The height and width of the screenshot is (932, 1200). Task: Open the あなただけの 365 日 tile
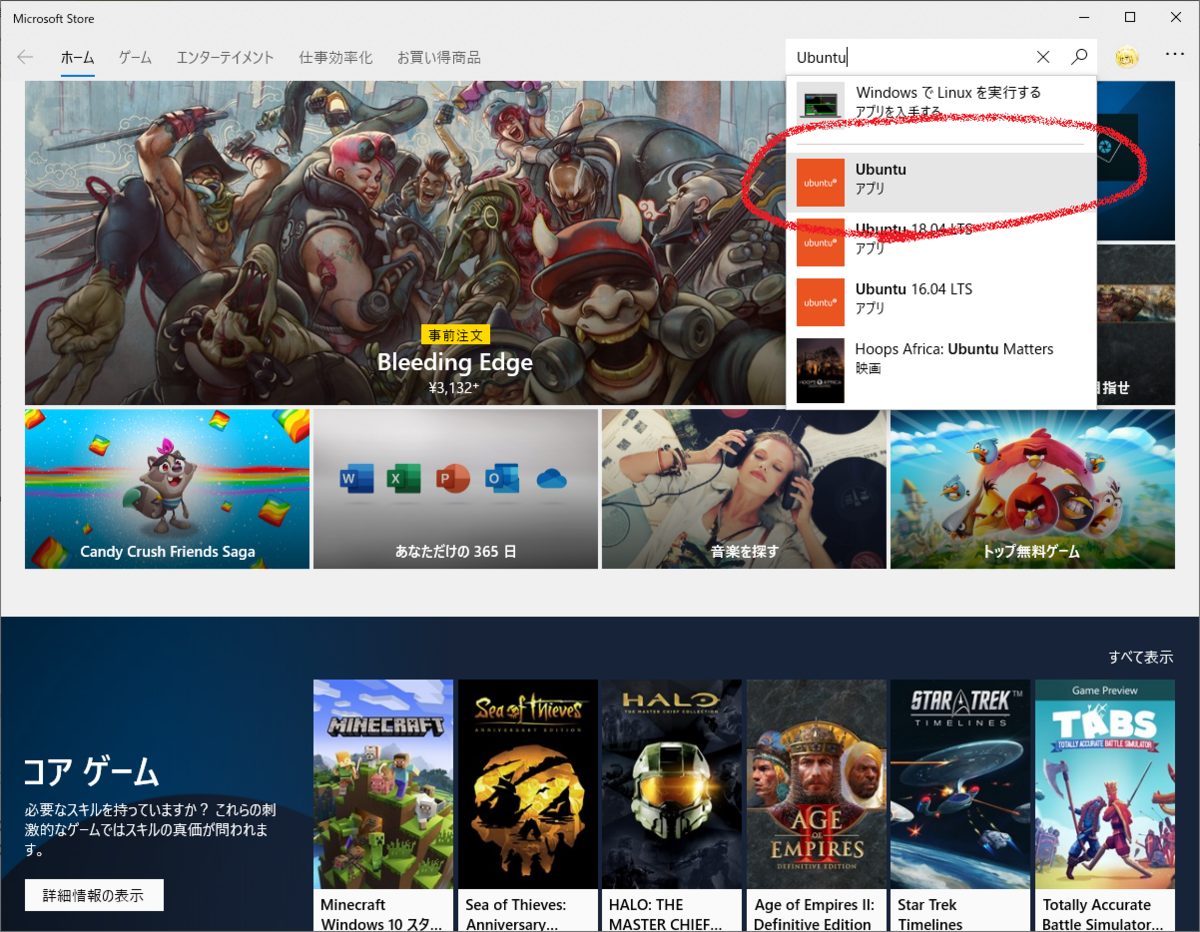[455, 489]
